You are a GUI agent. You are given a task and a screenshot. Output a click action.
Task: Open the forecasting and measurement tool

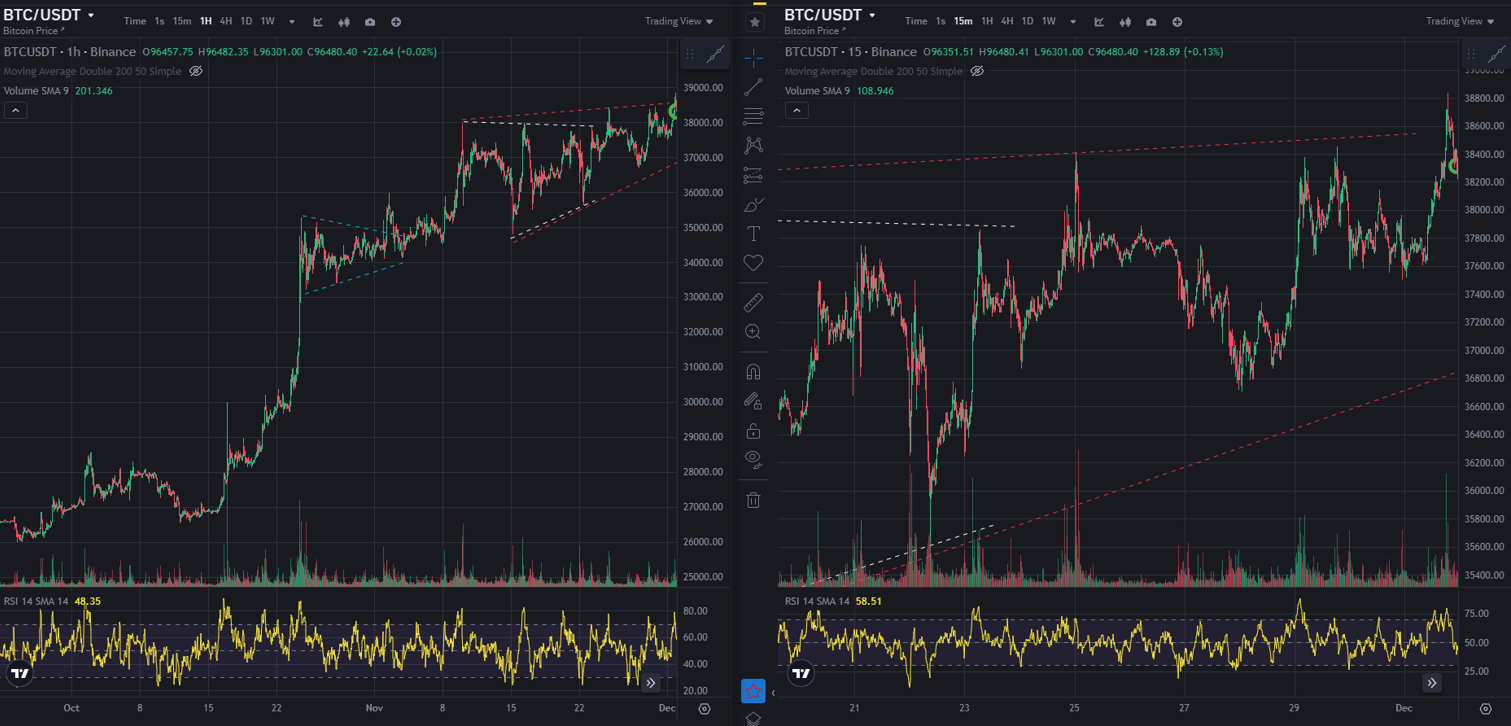753,175
